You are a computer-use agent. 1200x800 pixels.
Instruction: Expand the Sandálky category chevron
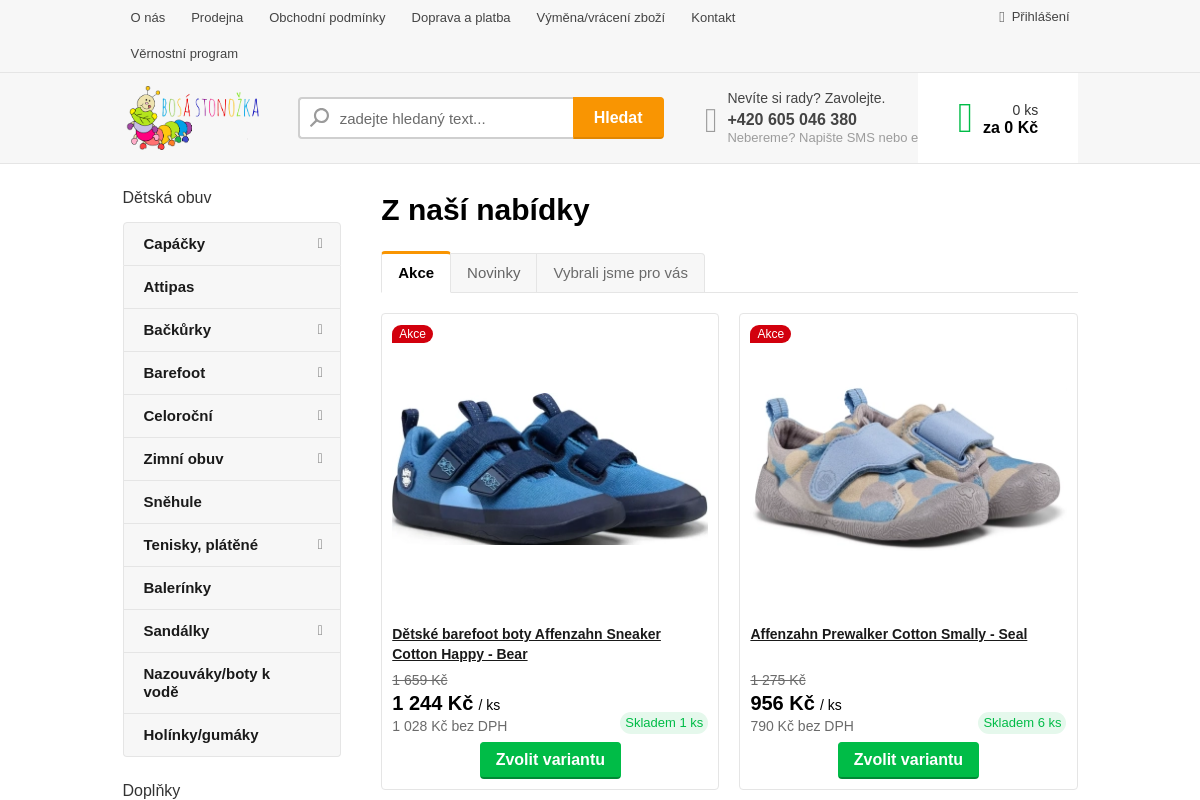point(319,630)
